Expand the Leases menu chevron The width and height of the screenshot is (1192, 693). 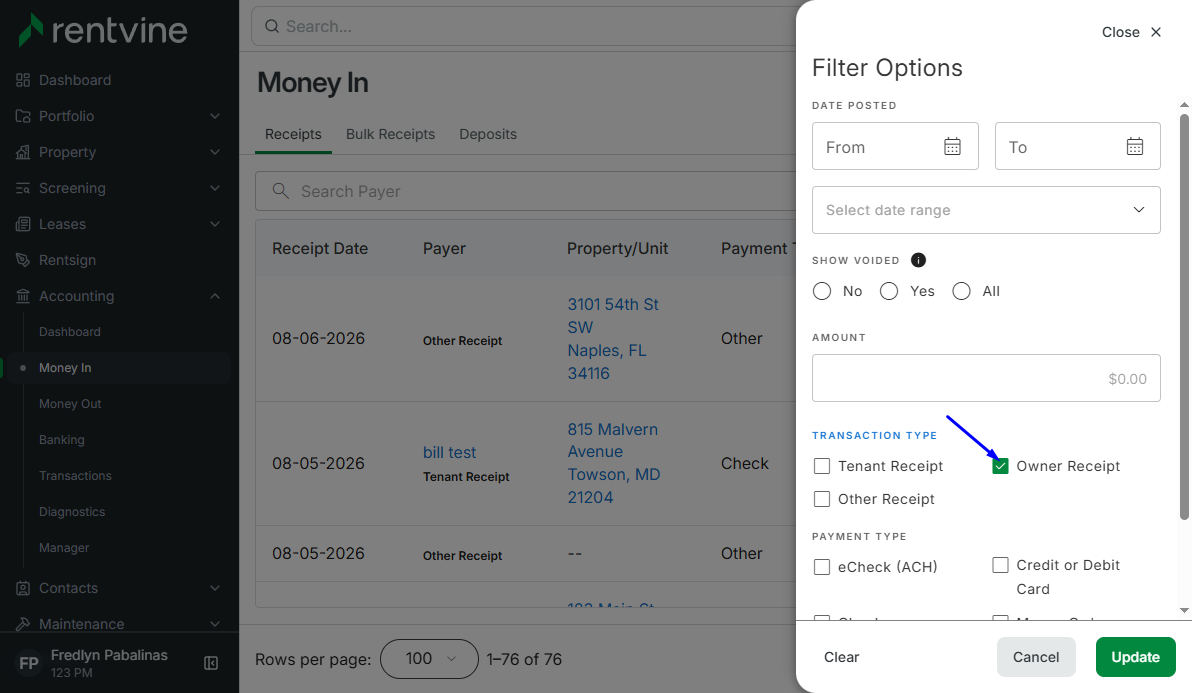pos(215,224)
